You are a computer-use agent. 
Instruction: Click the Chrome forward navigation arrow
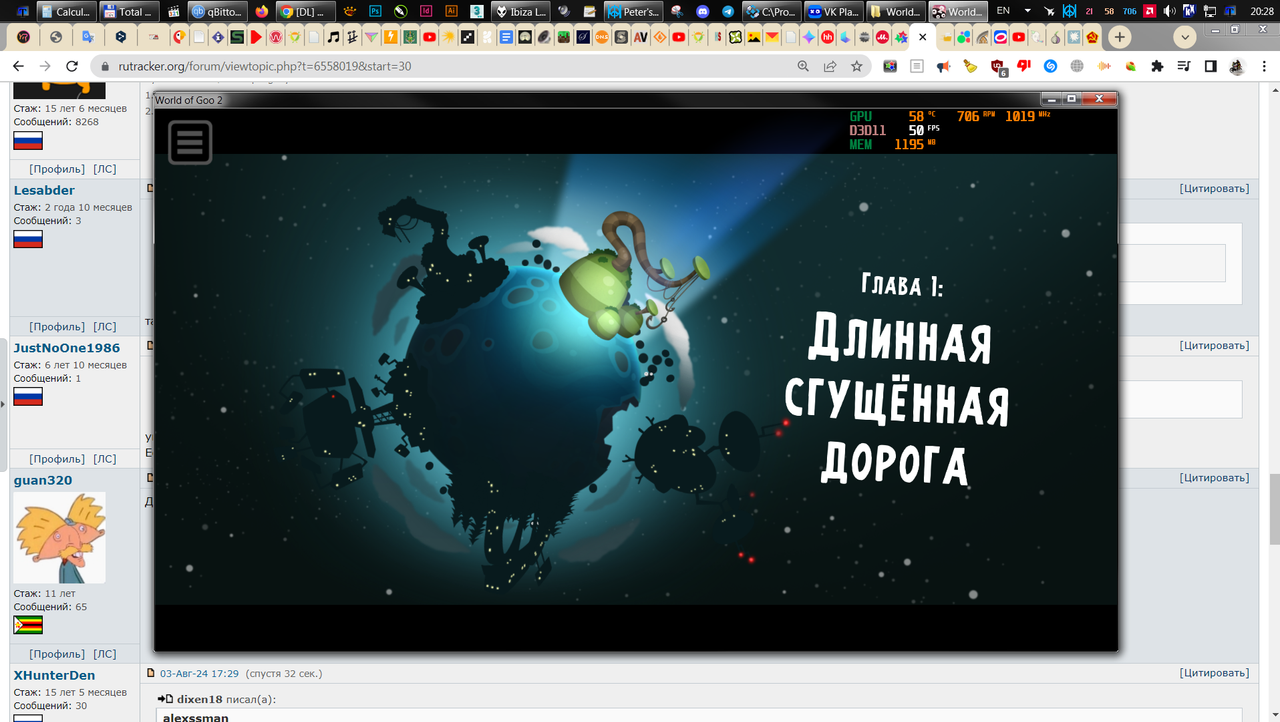pos(45,66)
